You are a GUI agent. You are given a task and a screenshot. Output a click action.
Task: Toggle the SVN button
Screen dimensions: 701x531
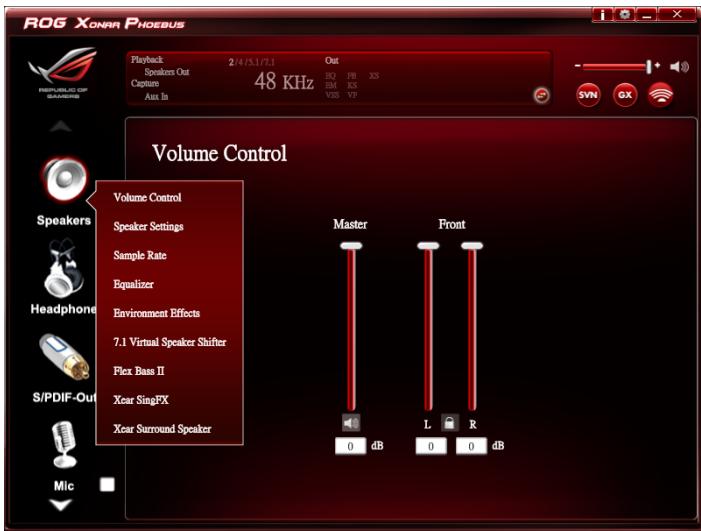coord(588,95)
